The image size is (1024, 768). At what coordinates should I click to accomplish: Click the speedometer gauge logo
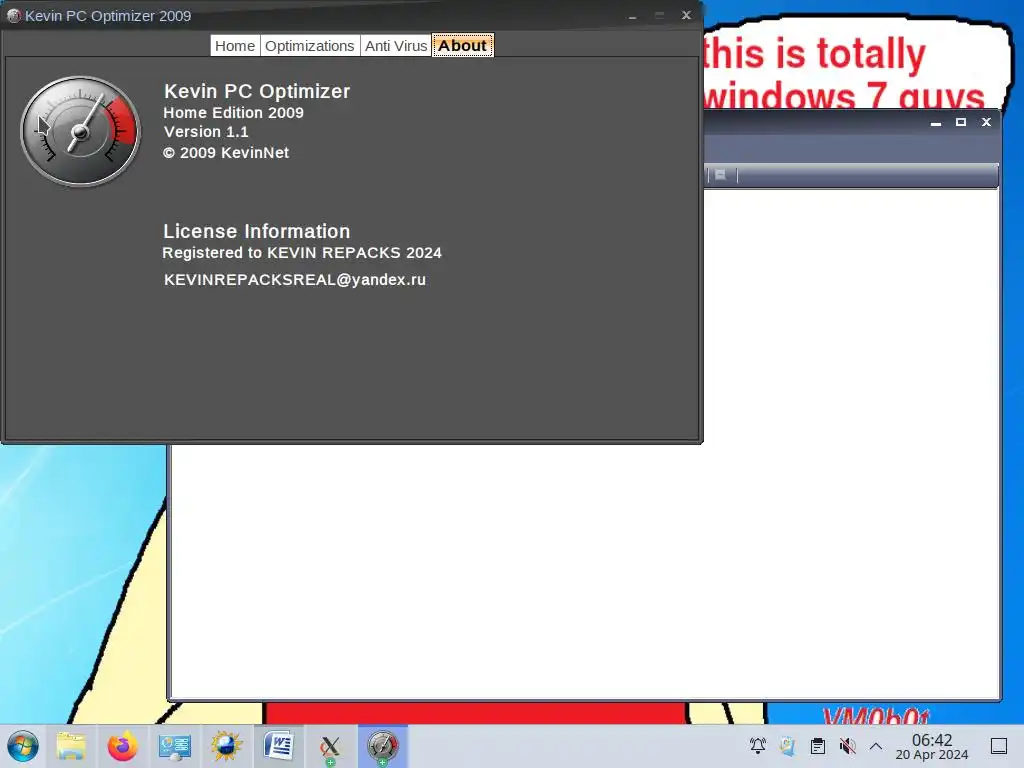click(x=80, y=131)
